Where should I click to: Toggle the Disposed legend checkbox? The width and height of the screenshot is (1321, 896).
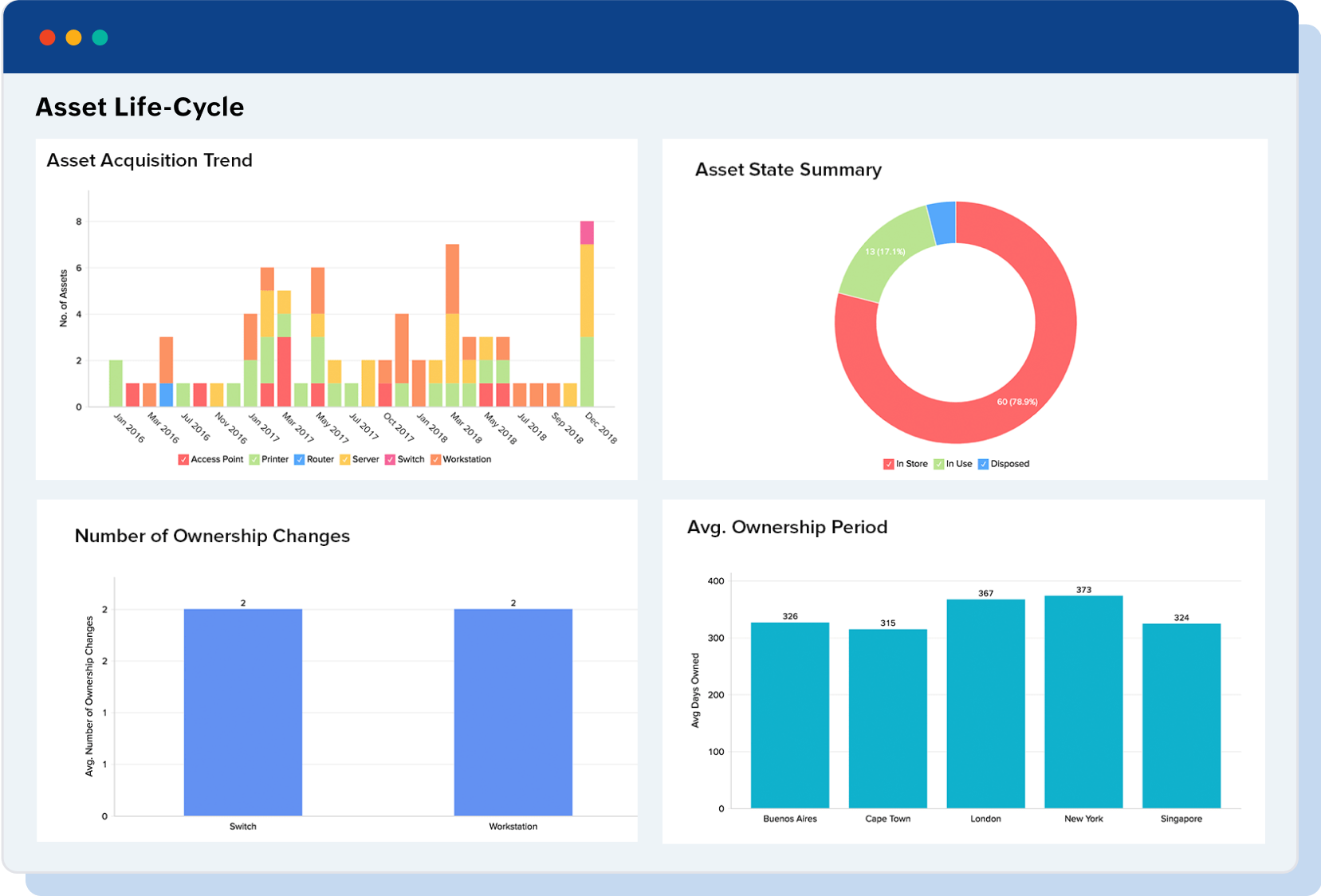click(984, 464)
